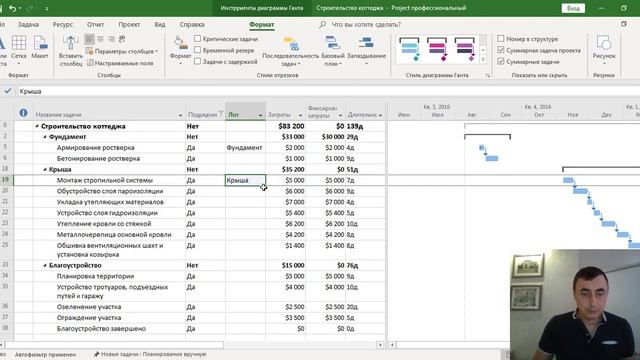Align column text right
The height and width of the screenshot is (360, 640).
(x=111, y=39)
